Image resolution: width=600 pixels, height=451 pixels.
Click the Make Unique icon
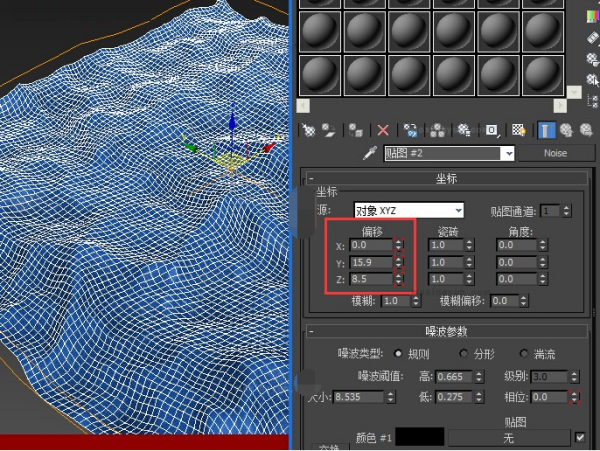click(x=437, y=130)
